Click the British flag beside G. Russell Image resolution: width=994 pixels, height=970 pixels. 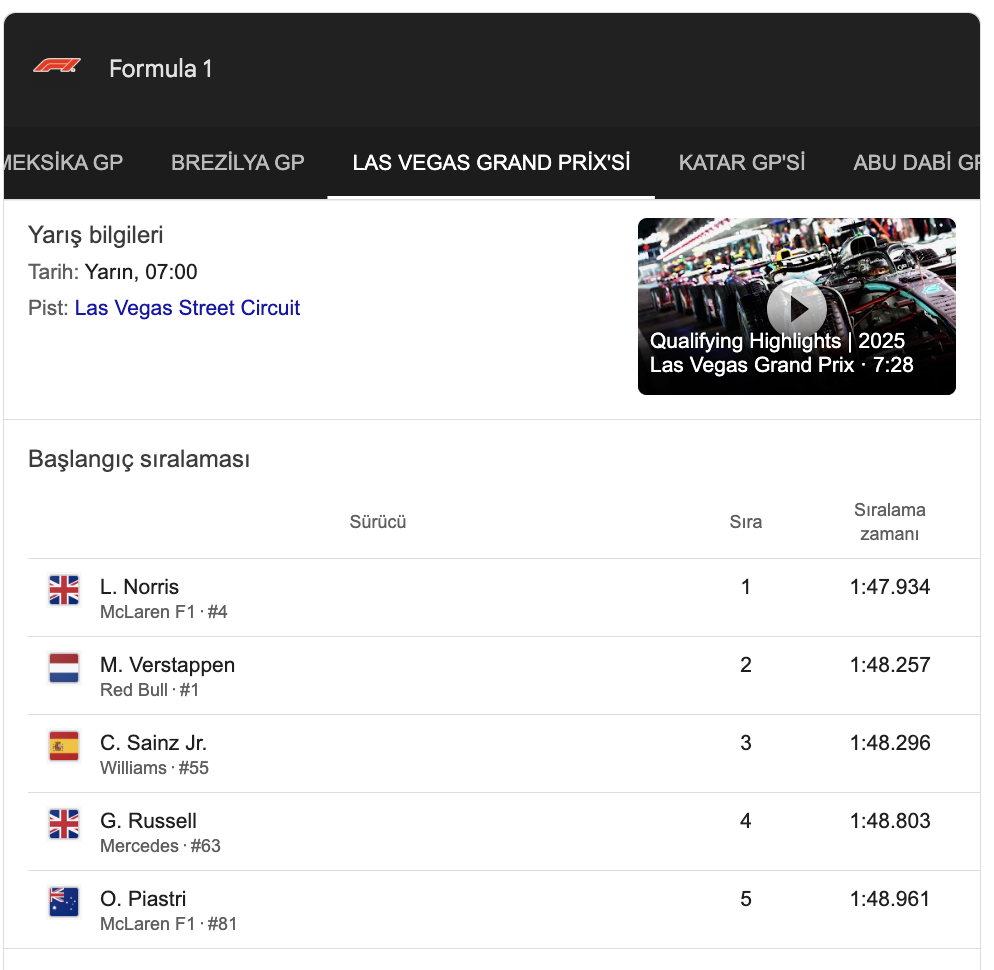(x=64, y=824)
